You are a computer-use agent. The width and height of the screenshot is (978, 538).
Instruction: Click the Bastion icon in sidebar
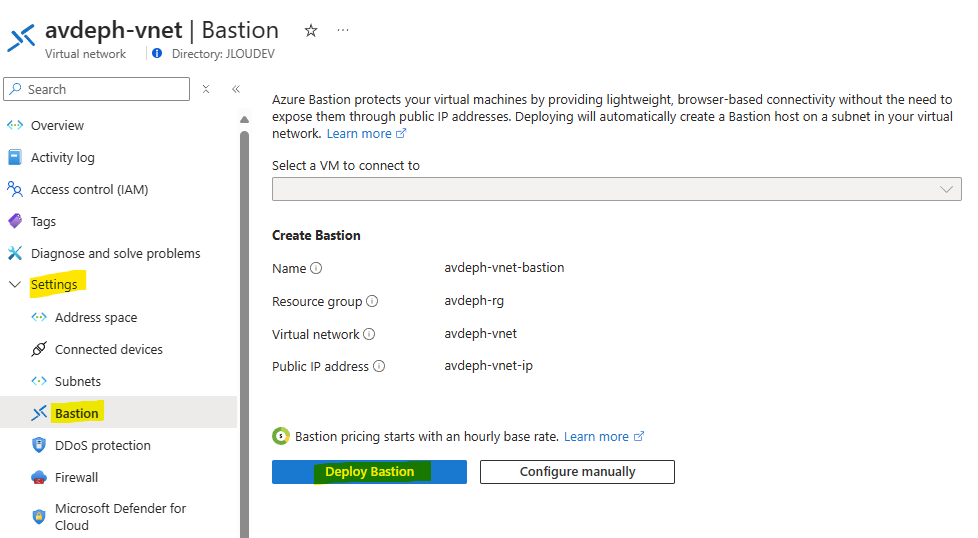pos(39,413)
